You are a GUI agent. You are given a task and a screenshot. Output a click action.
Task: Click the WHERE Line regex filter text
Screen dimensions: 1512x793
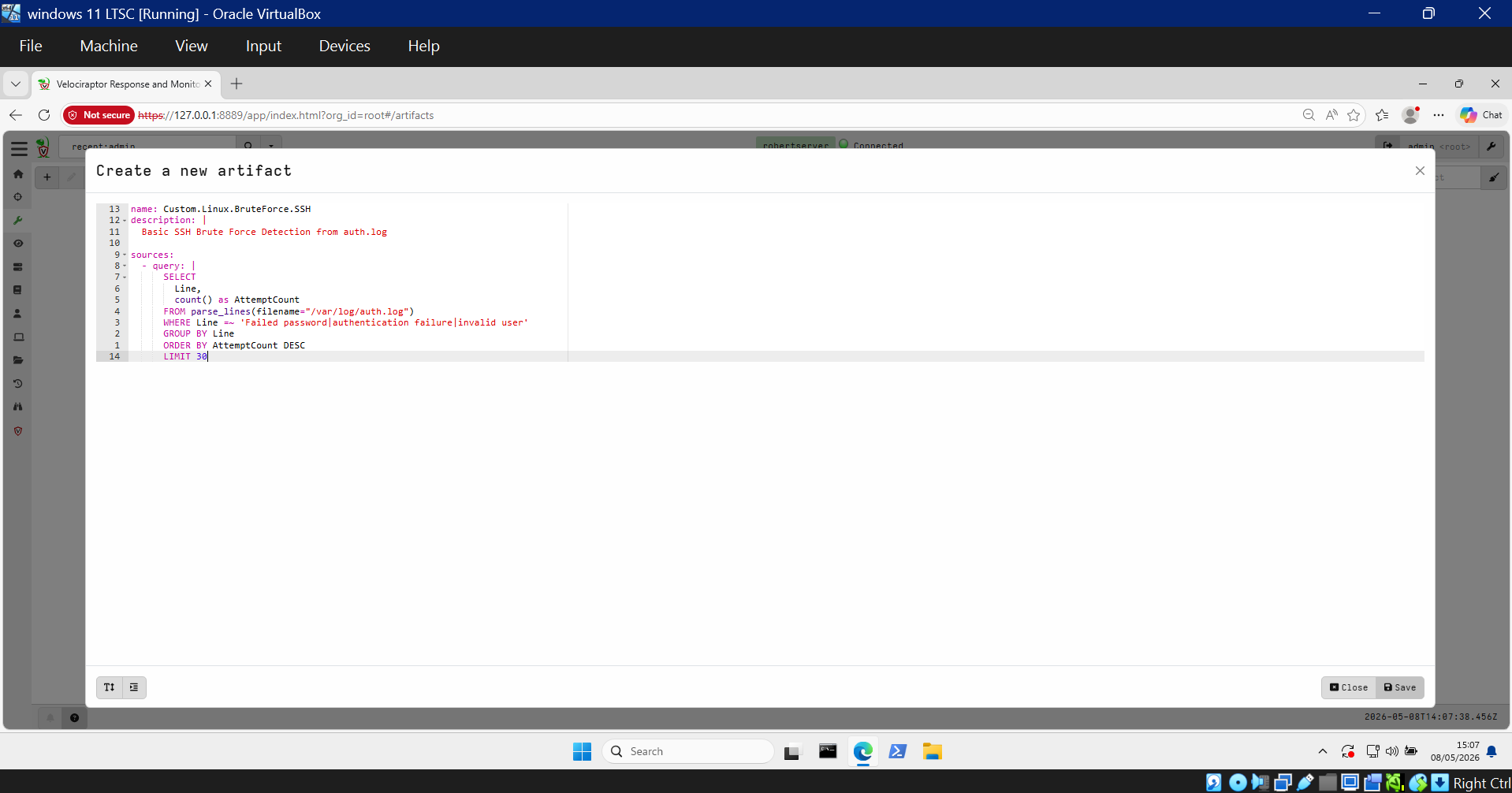point(345,322)
